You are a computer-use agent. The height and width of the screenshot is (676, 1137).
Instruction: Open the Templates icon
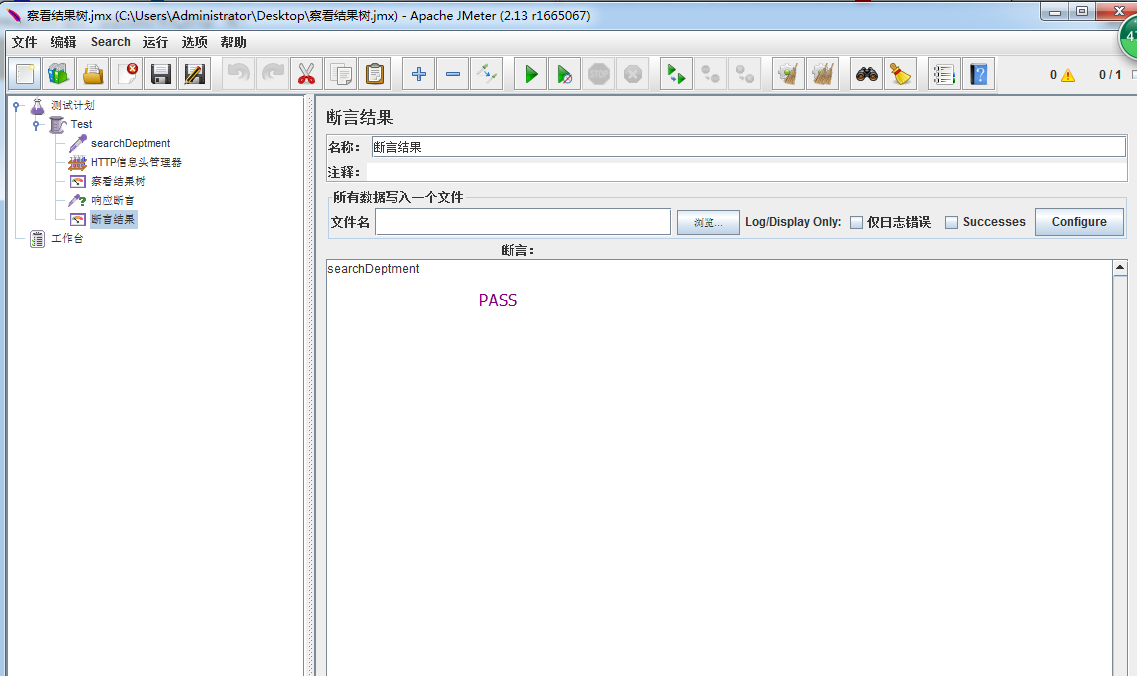click(x=59, y=74)
